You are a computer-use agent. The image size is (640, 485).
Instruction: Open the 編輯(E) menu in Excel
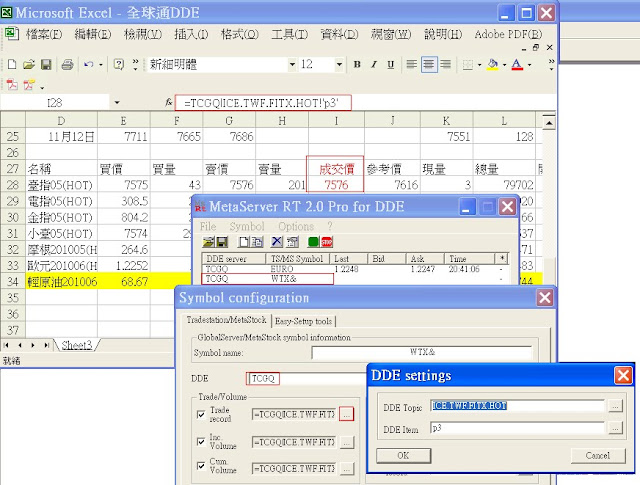point(93,34)
